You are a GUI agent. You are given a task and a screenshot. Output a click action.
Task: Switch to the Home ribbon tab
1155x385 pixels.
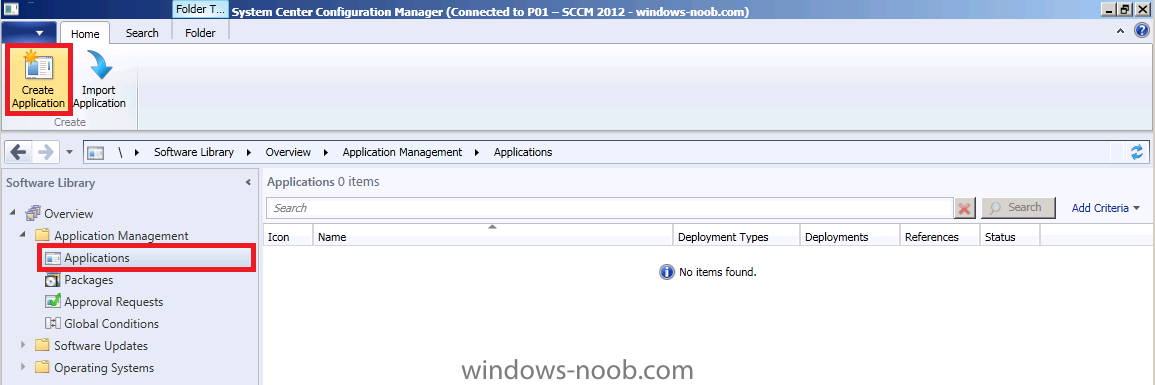tap(85, 33)
